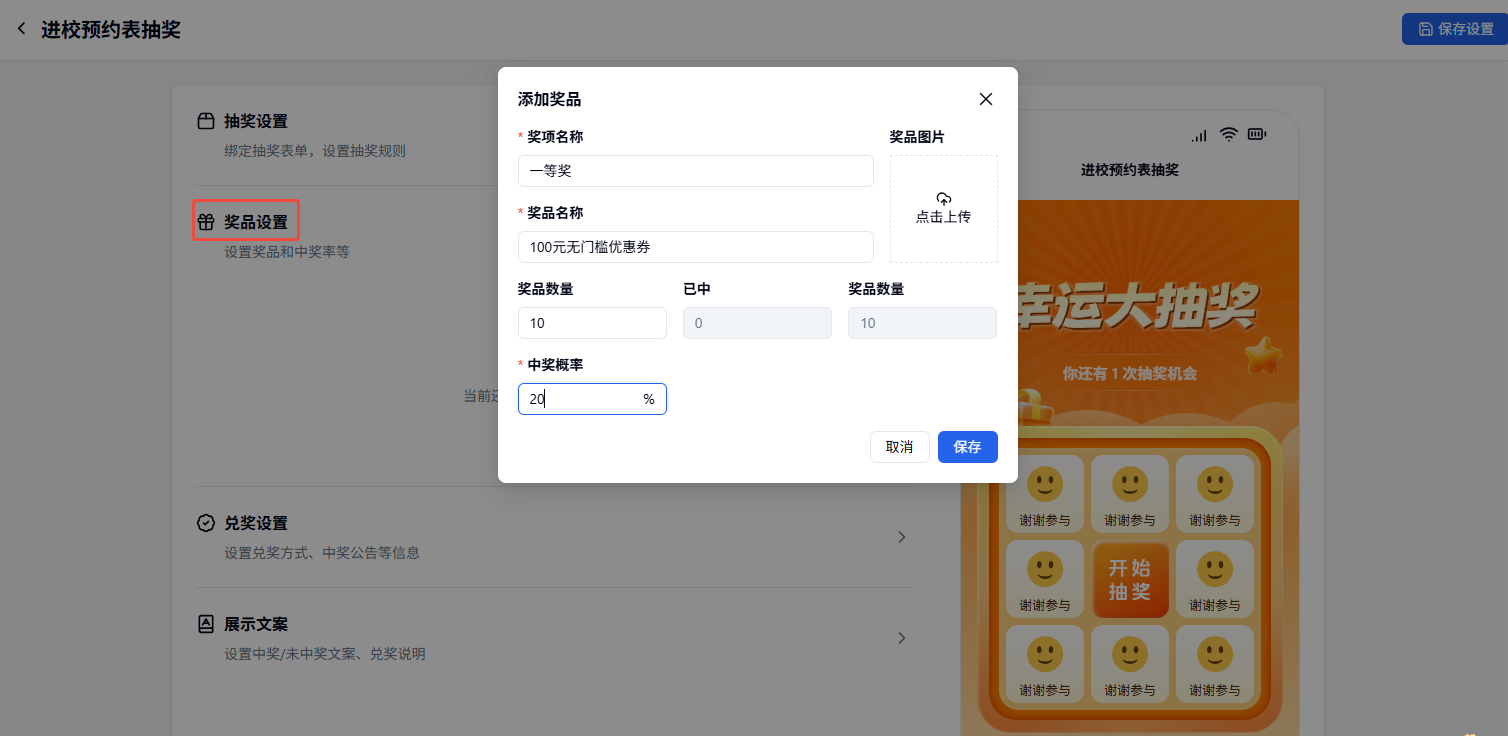The height and width of the screenshot is (736, 1508).
Task: Click the top-left 谢谢参与 smiley tile
Action: pos(1044,494)
